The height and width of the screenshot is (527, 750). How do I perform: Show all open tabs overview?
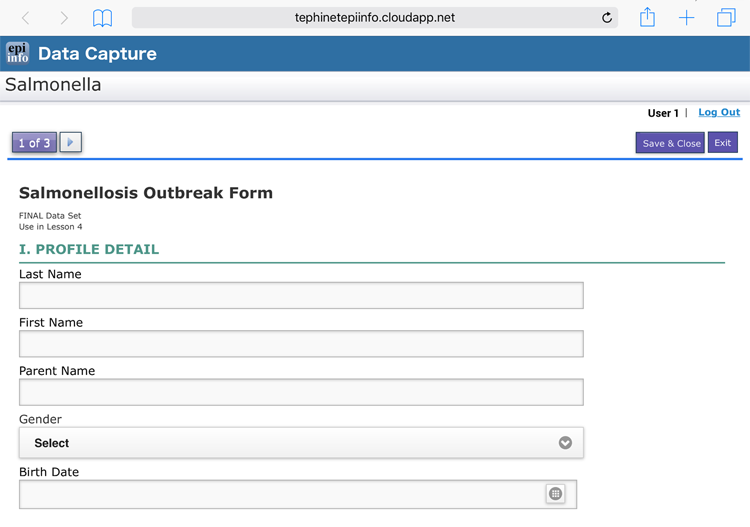tap(726, 18)
